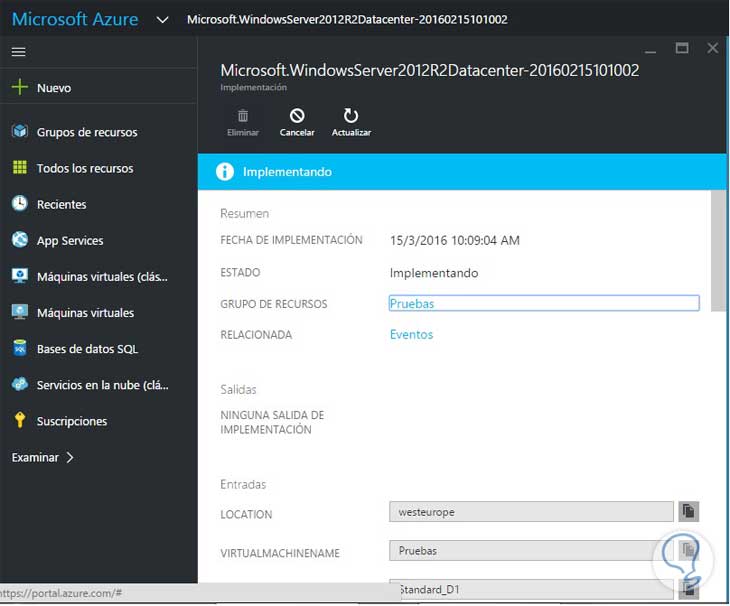Click the Standard_D1 size field
Viewport: 730px width, 606px height.
pyautogui.click(x=531, y=589)
